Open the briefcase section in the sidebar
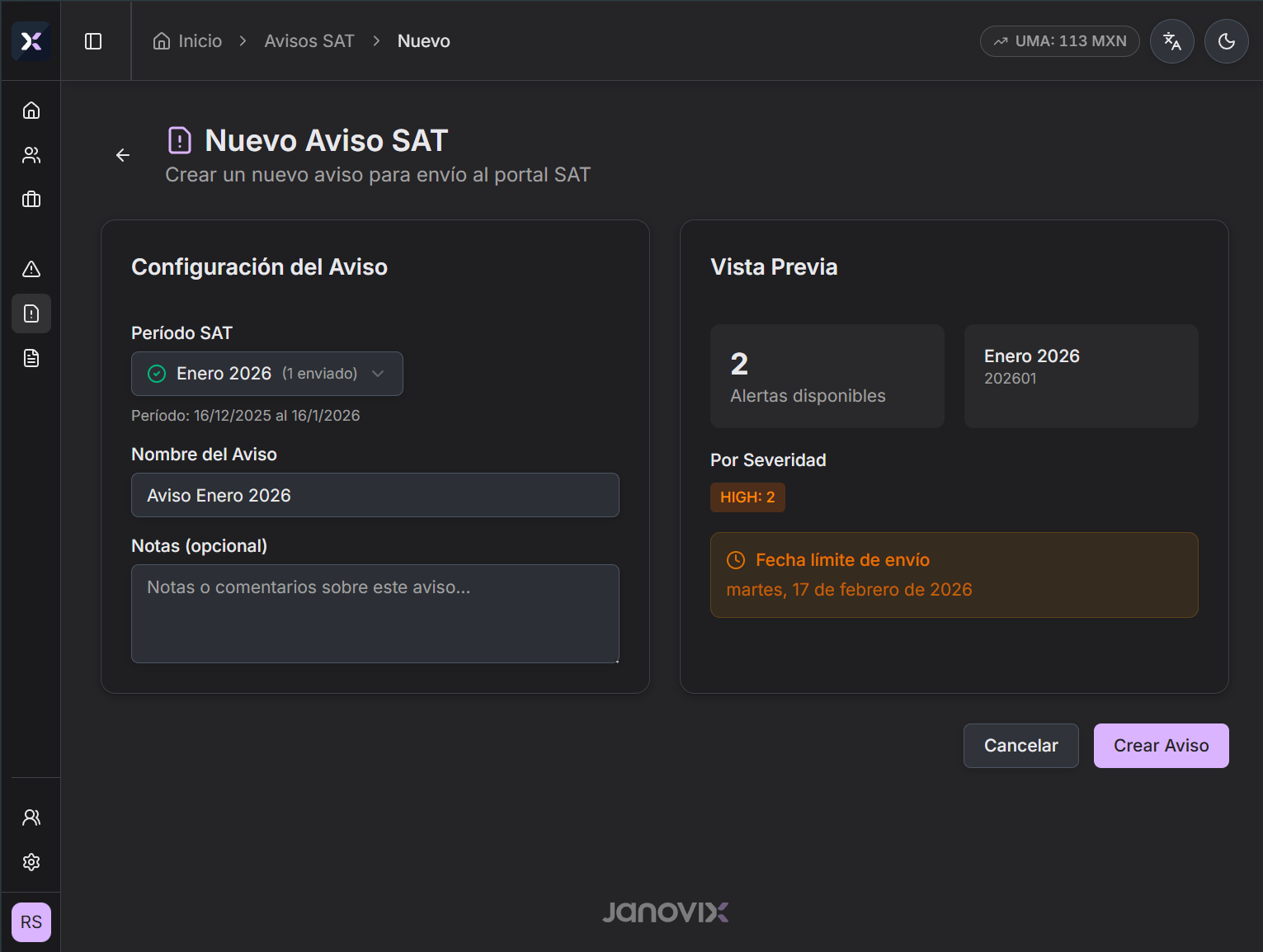 (31, 199)
